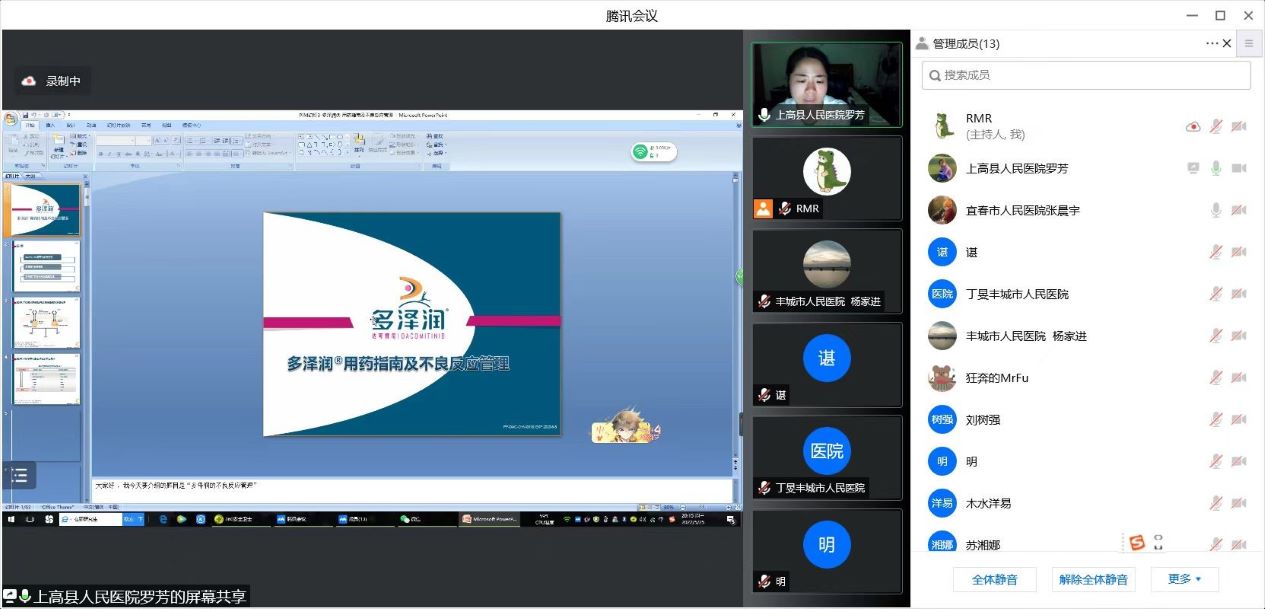Toggle camera icon for 宜春市人民医院张晨宇

[x=1239, y=210]
